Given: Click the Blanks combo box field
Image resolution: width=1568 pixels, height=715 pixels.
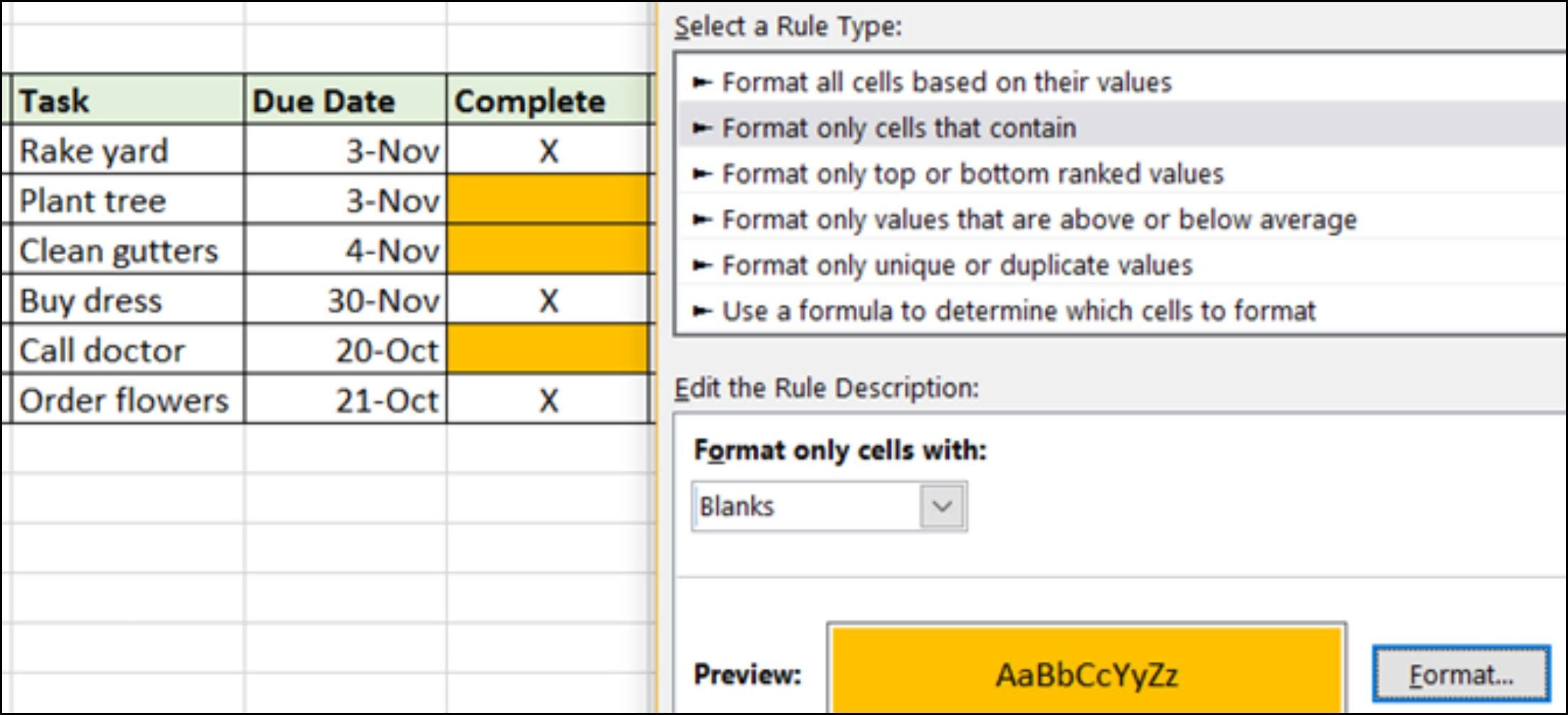Looking at the screenshot, I should click(x=807, y=507).
